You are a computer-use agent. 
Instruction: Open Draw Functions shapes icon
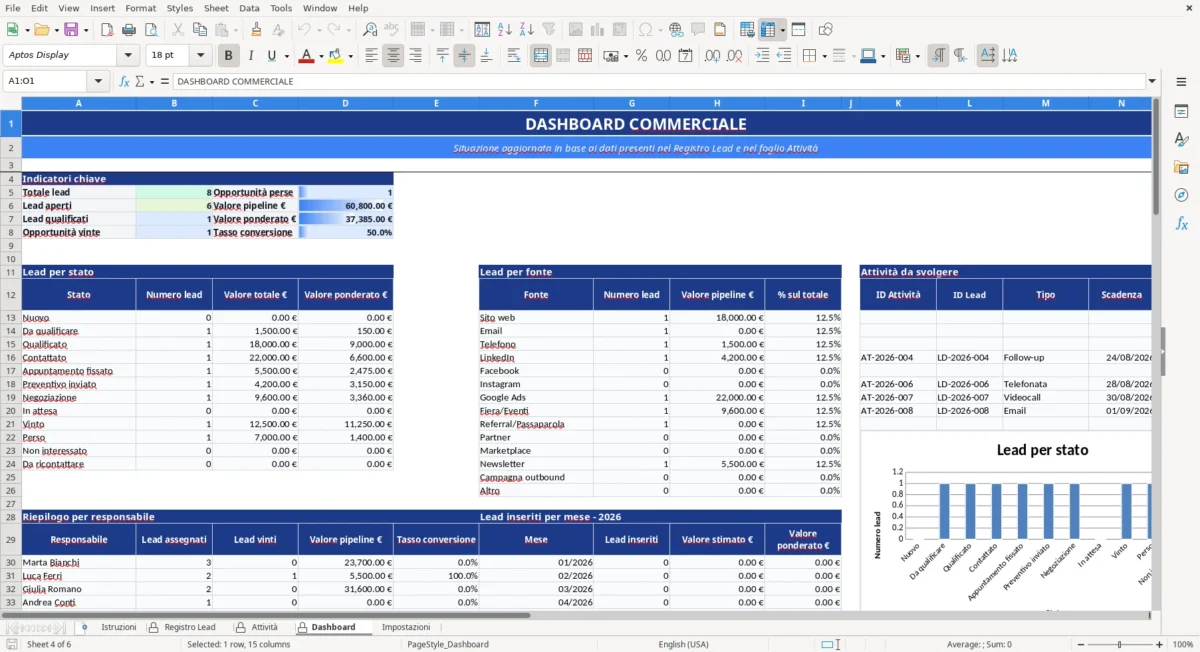pos(825,30)
